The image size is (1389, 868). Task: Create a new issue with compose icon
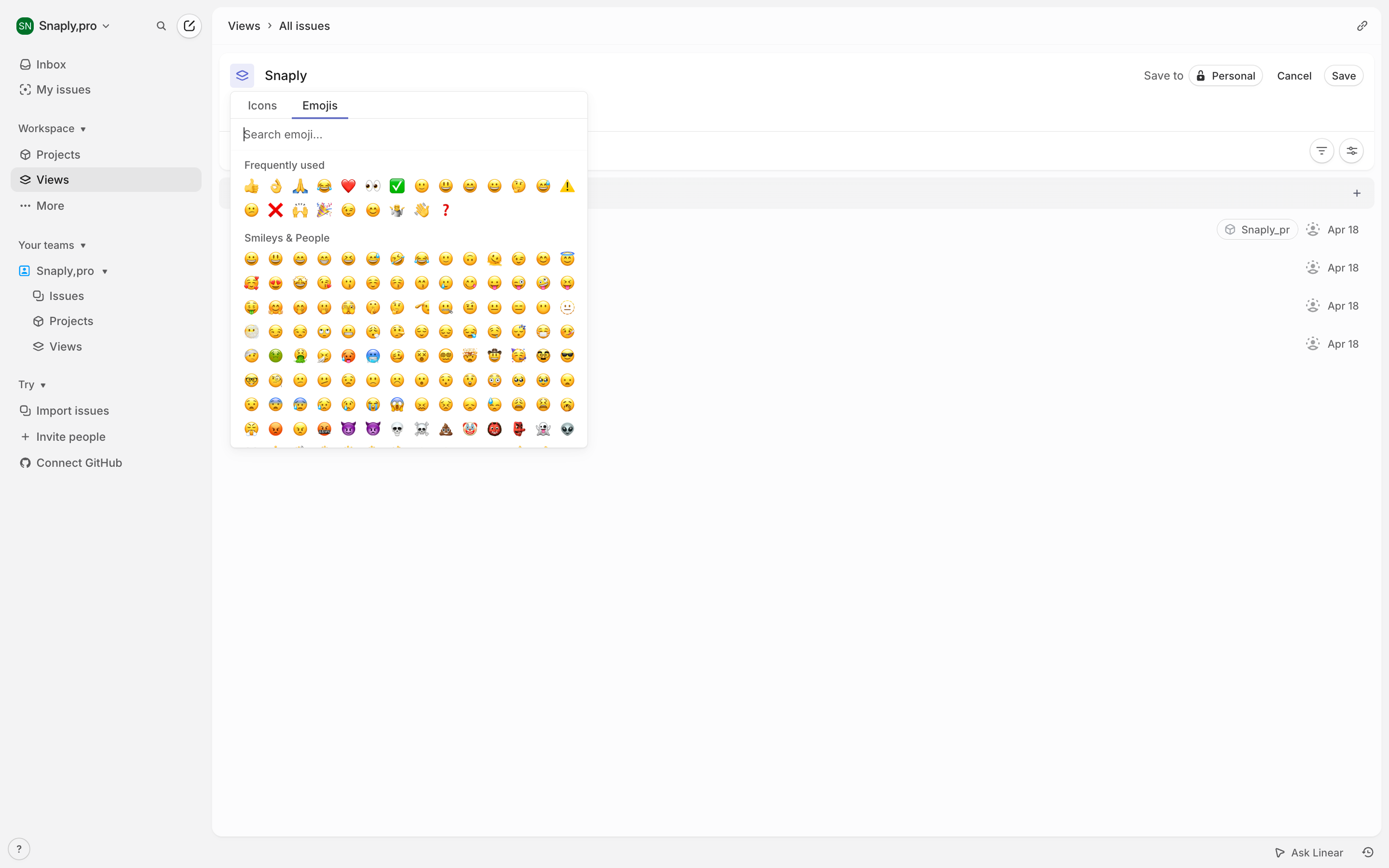tap(189, 26)
